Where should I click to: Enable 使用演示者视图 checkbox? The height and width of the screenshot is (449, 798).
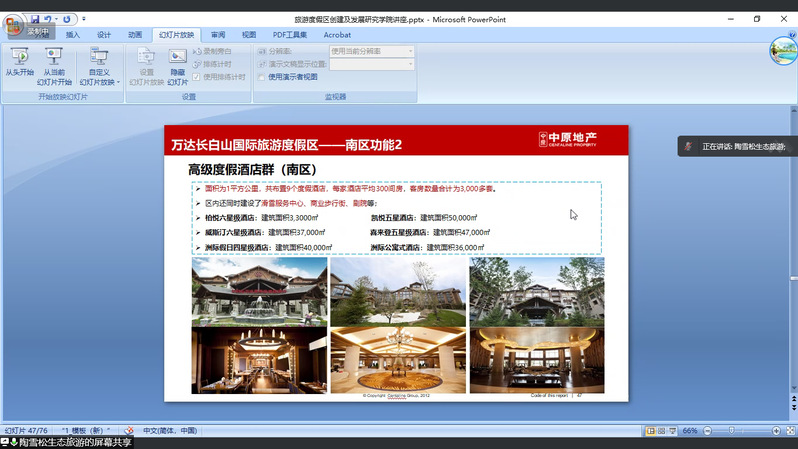(x=262, y=77)
